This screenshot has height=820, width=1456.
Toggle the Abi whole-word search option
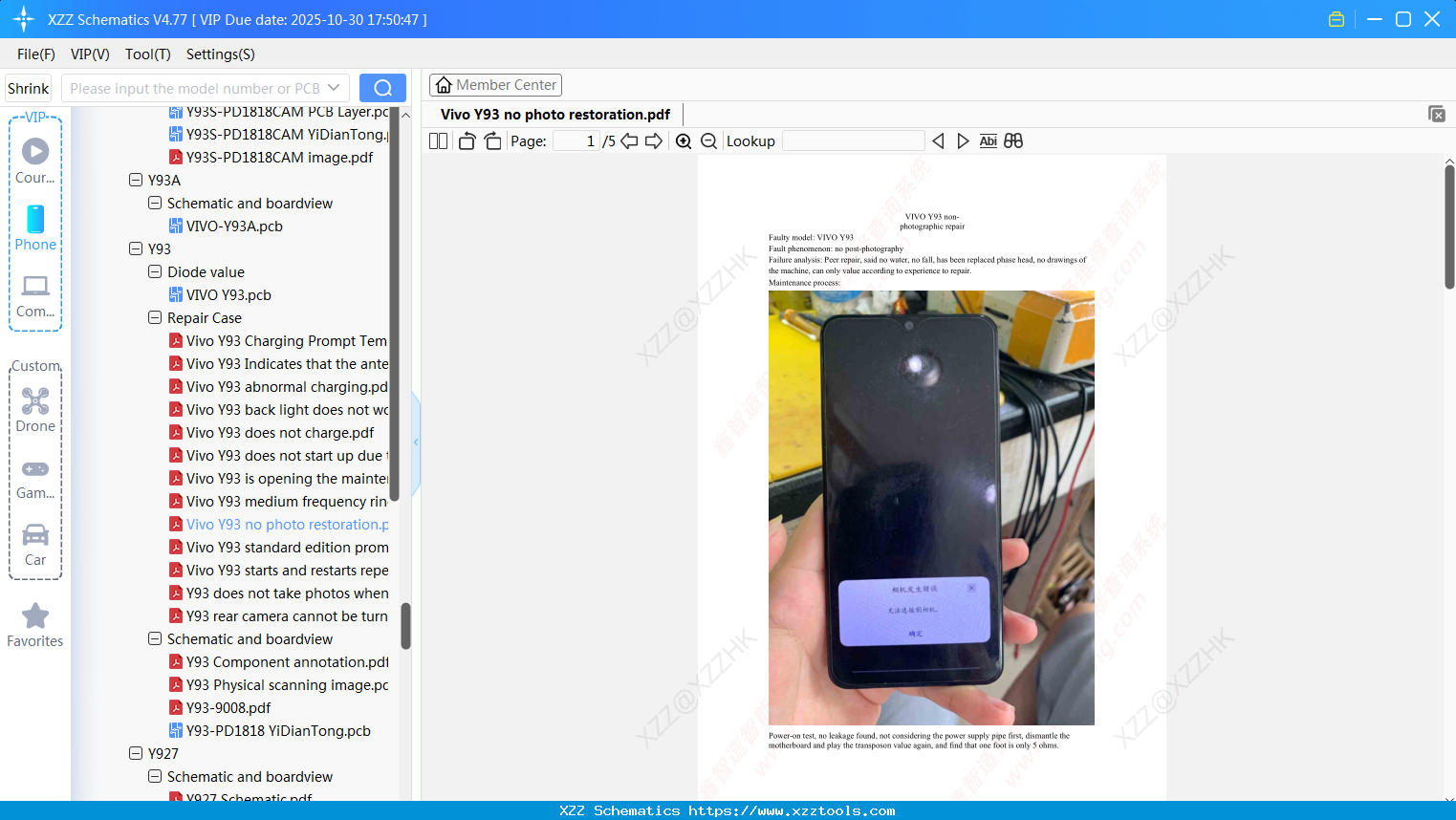(988, 140)
